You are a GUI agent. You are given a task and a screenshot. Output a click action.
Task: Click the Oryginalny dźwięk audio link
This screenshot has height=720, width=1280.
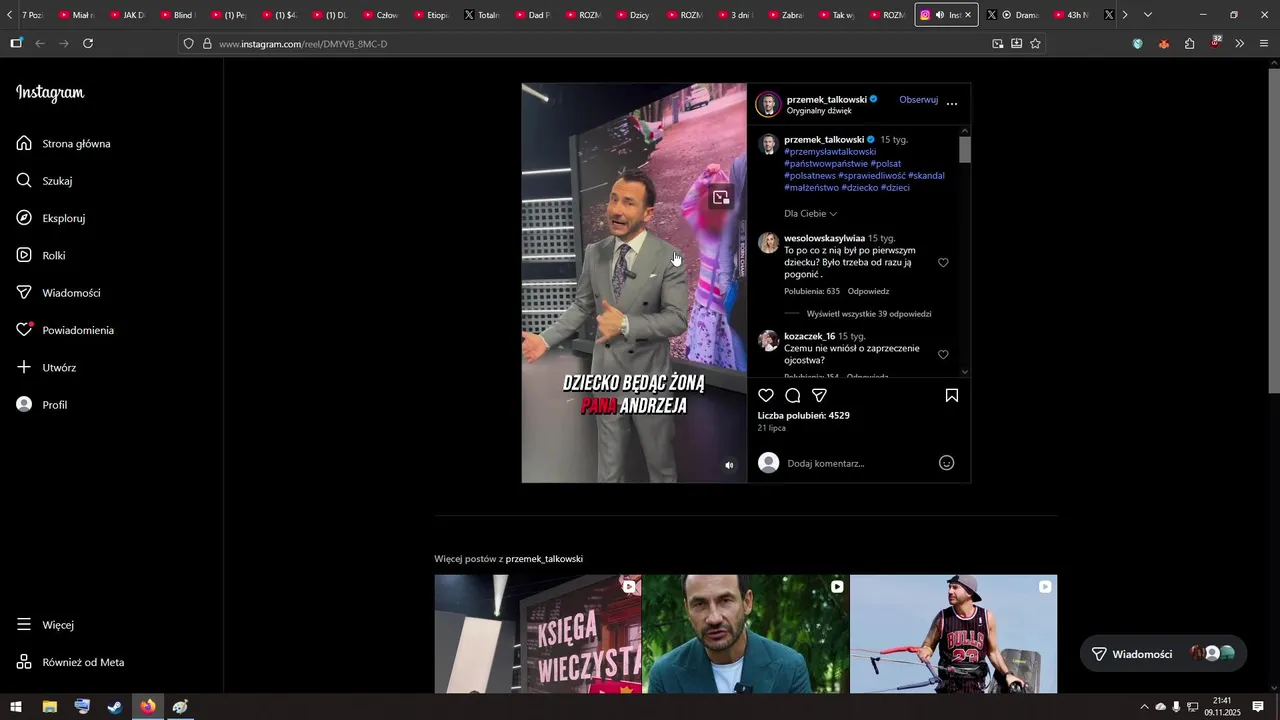pyautogui.click(x=819, y=111)
